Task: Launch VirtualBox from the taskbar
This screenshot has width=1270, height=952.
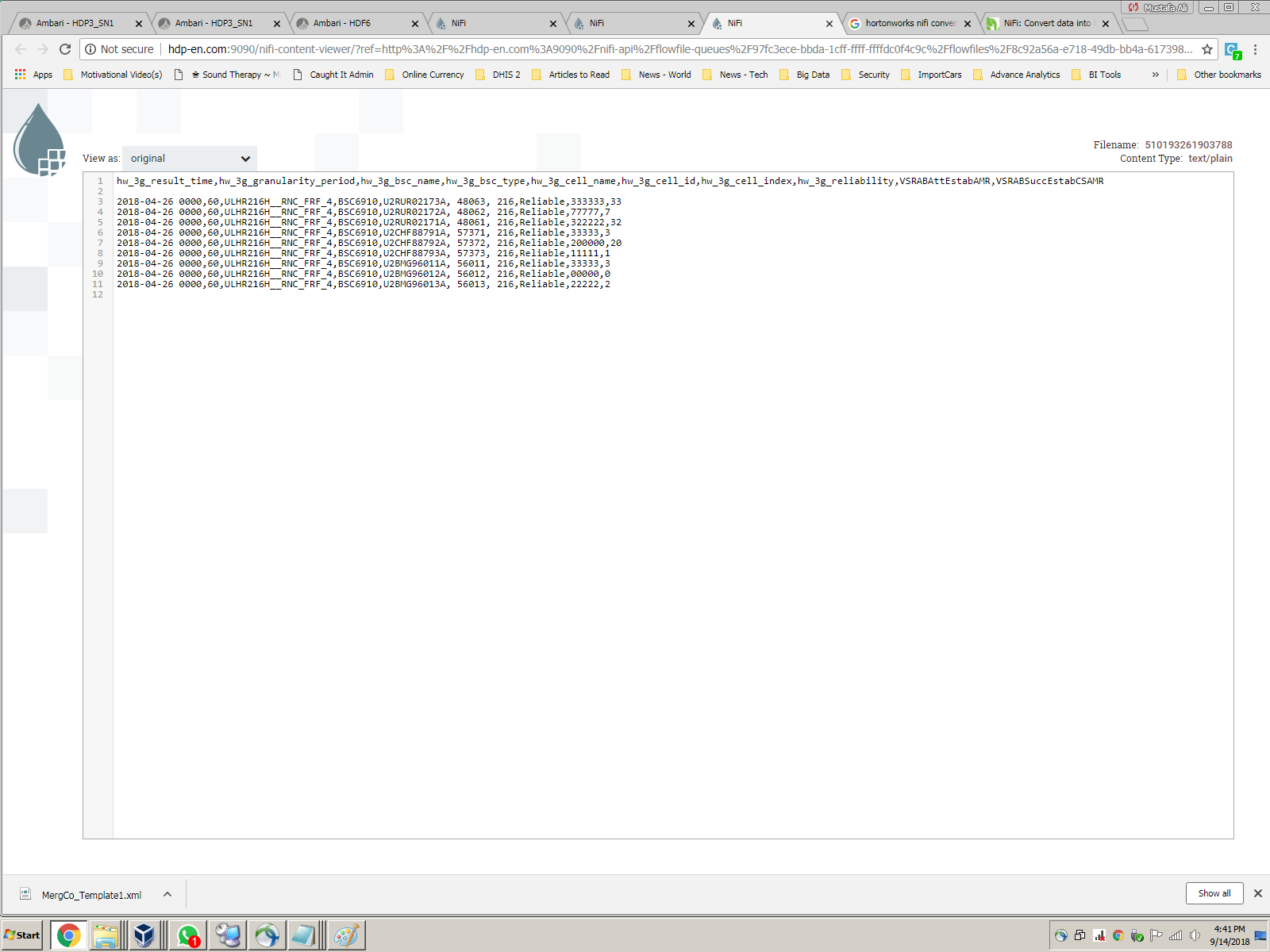Action: click(x=145, y=935)
